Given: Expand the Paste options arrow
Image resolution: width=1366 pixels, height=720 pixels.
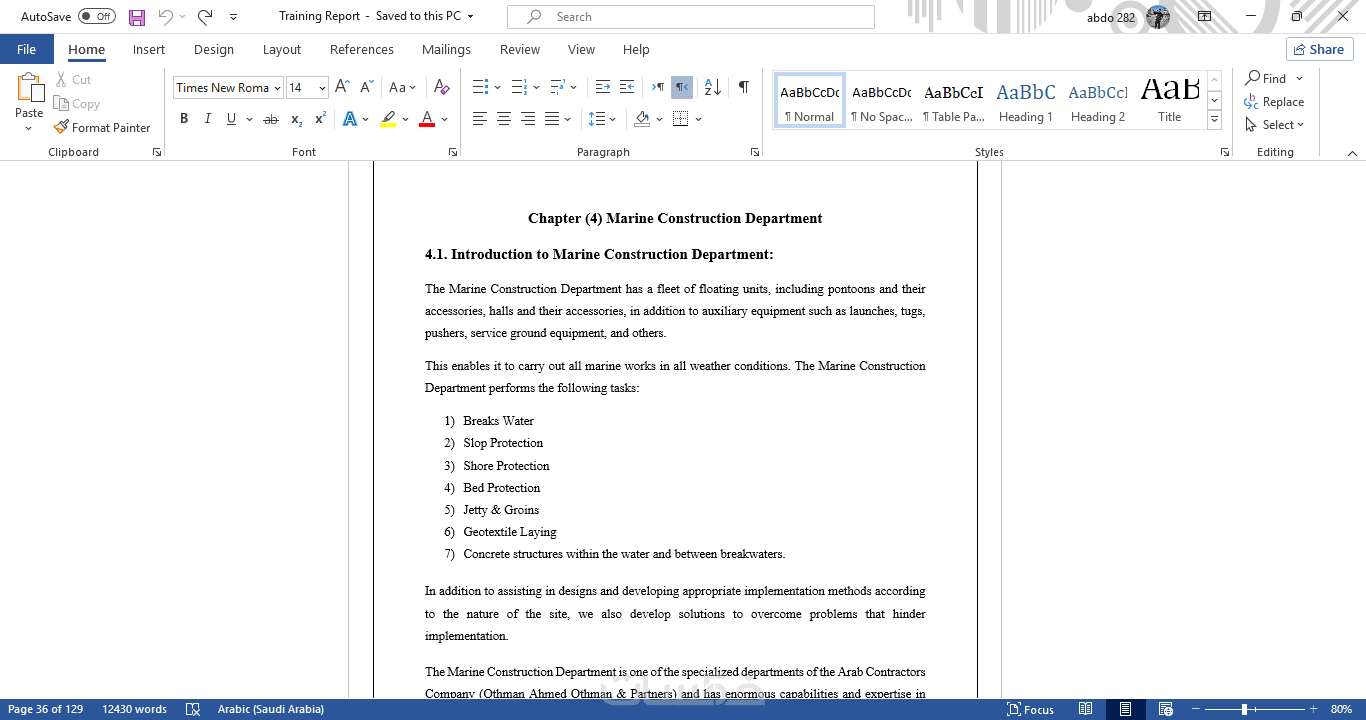Looking at the screenshot, I should point(29,128).
